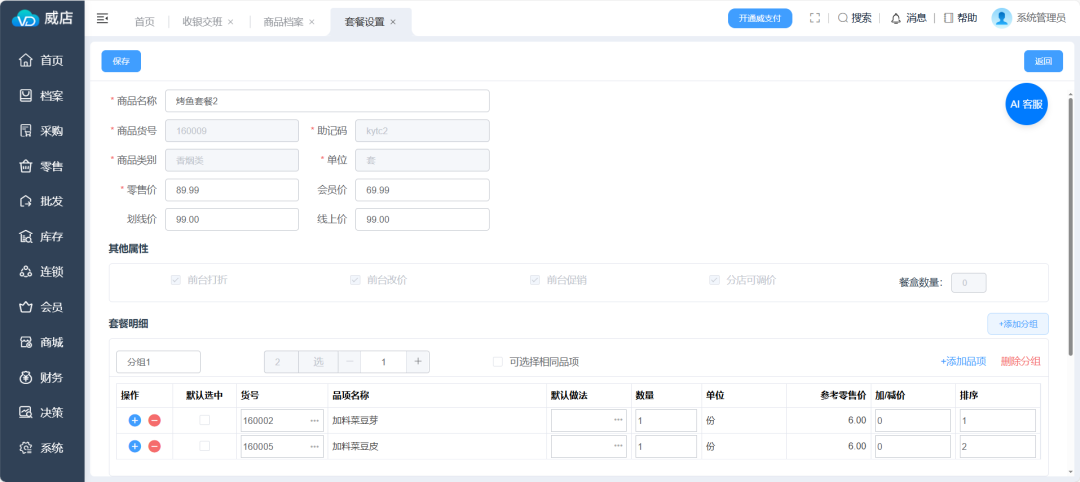The height and width of the screenshot is (482, 1080).
Task: Click the blue plus icon for row 160002
Action: coord(135,421)
